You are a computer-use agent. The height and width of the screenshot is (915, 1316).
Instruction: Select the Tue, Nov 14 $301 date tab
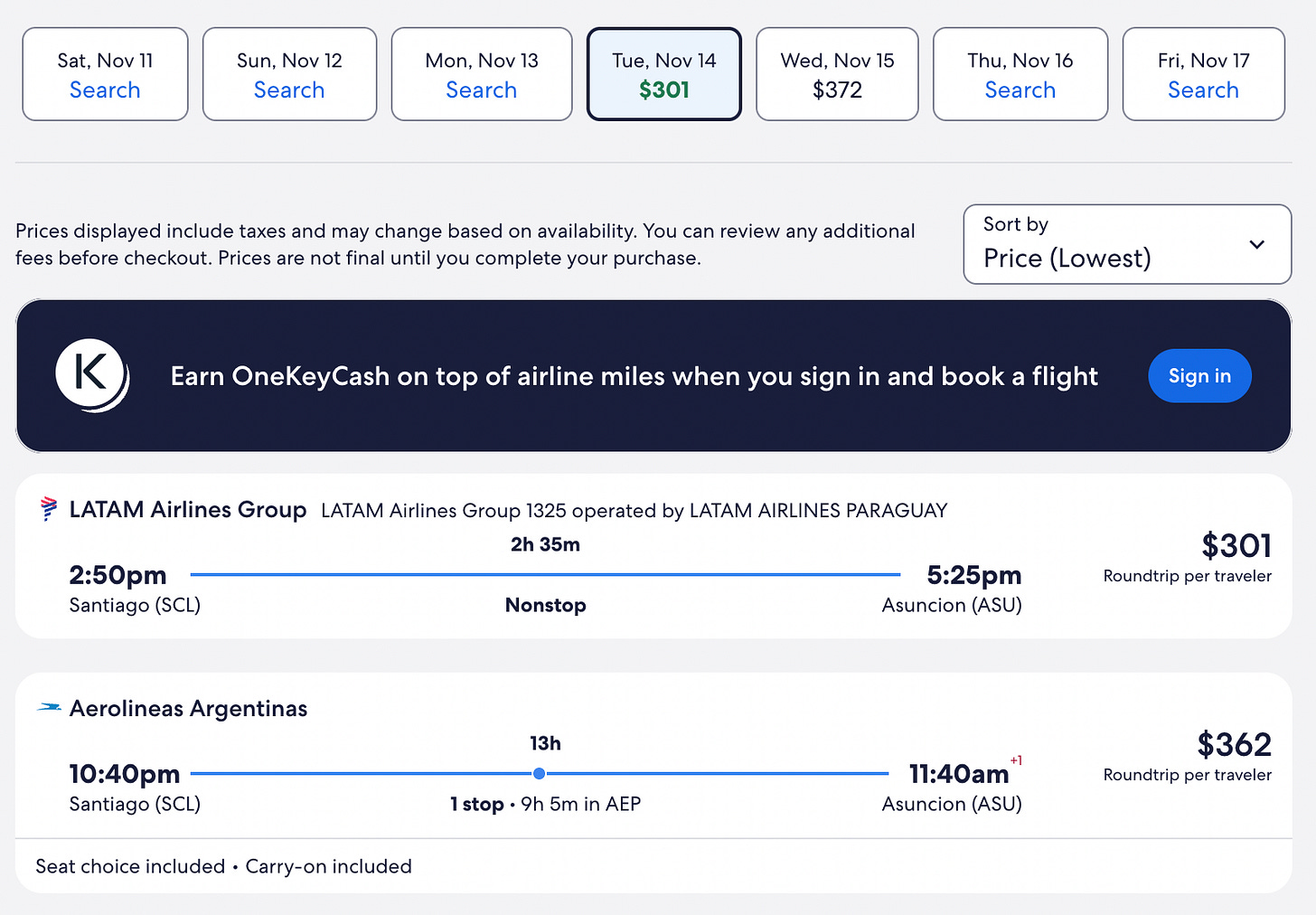click(664, 74)
